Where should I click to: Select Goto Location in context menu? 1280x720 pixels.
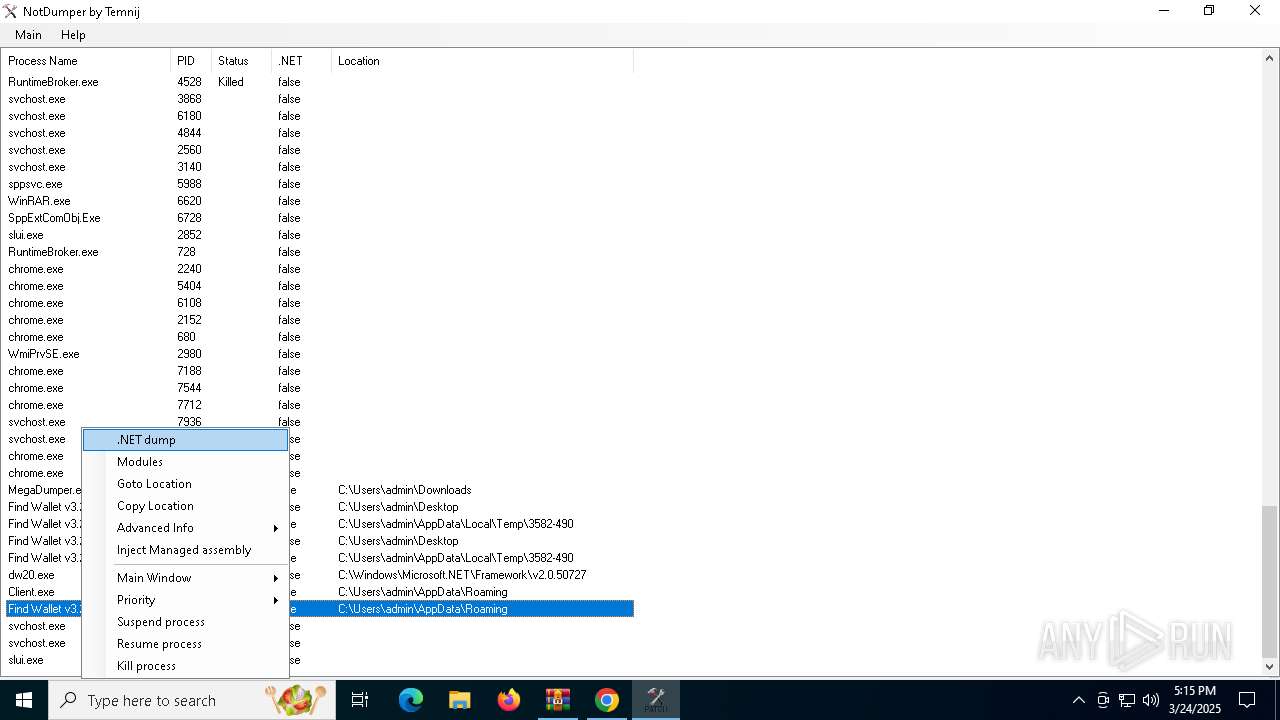point(186,484)
